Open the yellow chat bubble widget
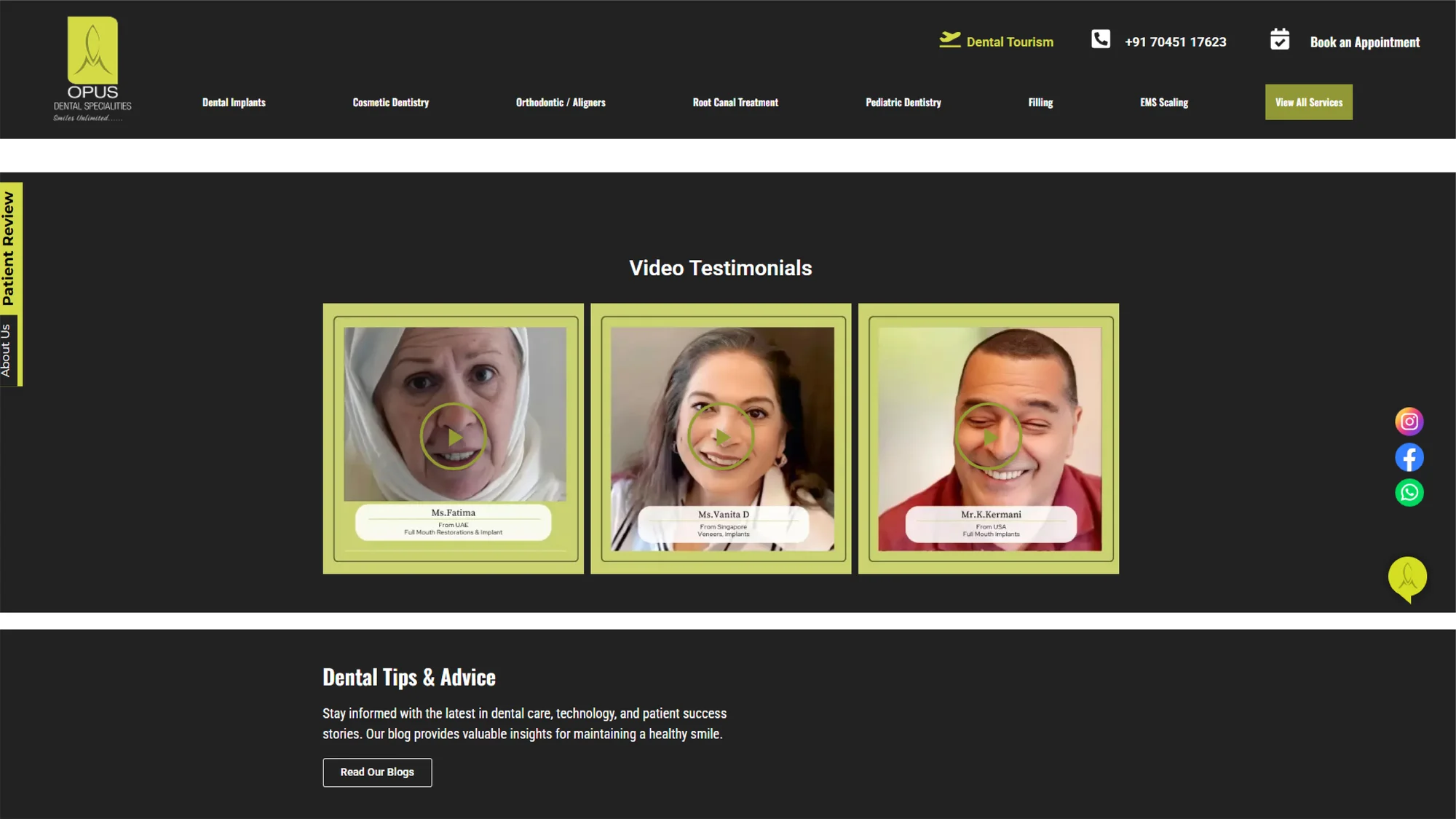Image resolution: width=1456 pixels, height=819 pixels. click(x=1406, y=578)
